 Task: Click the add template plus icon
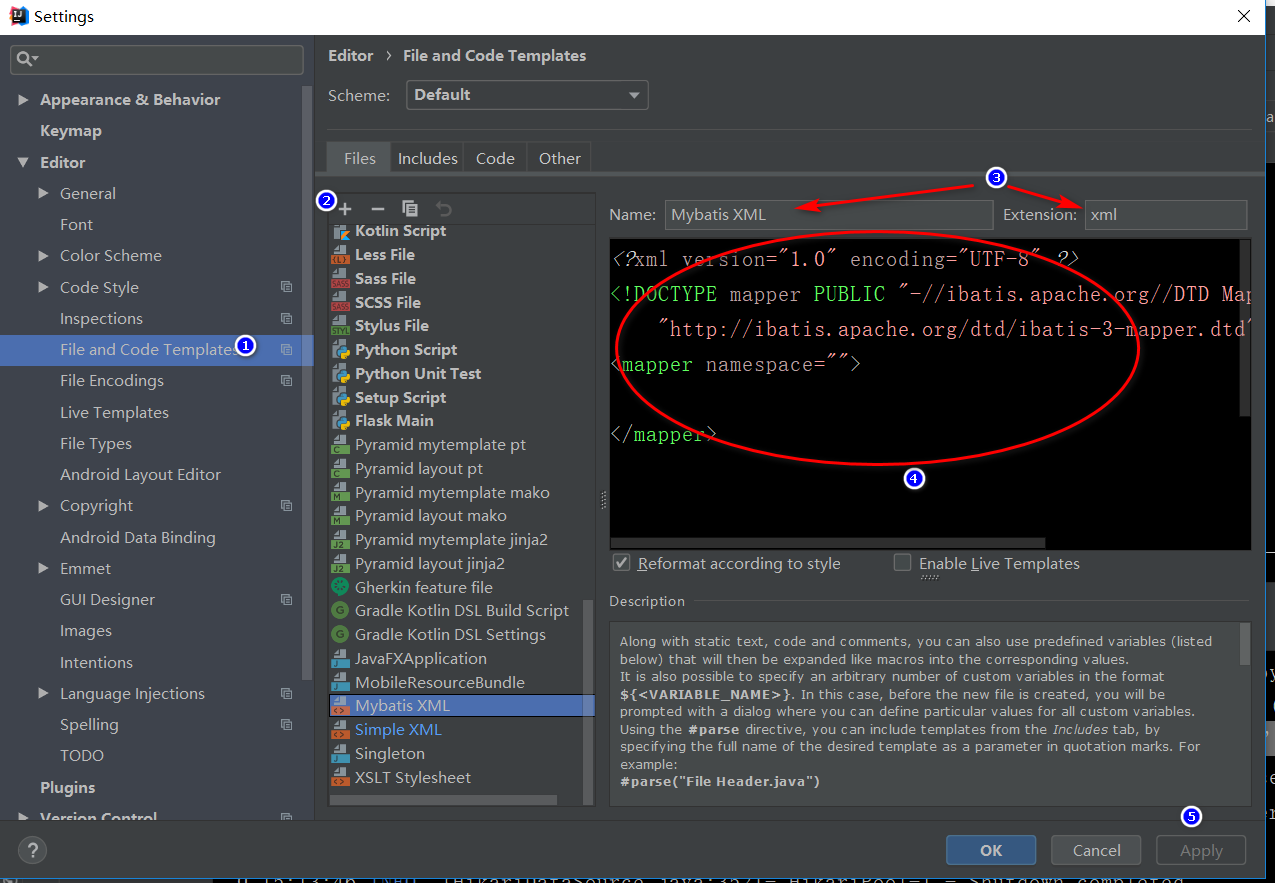[345, 209]
